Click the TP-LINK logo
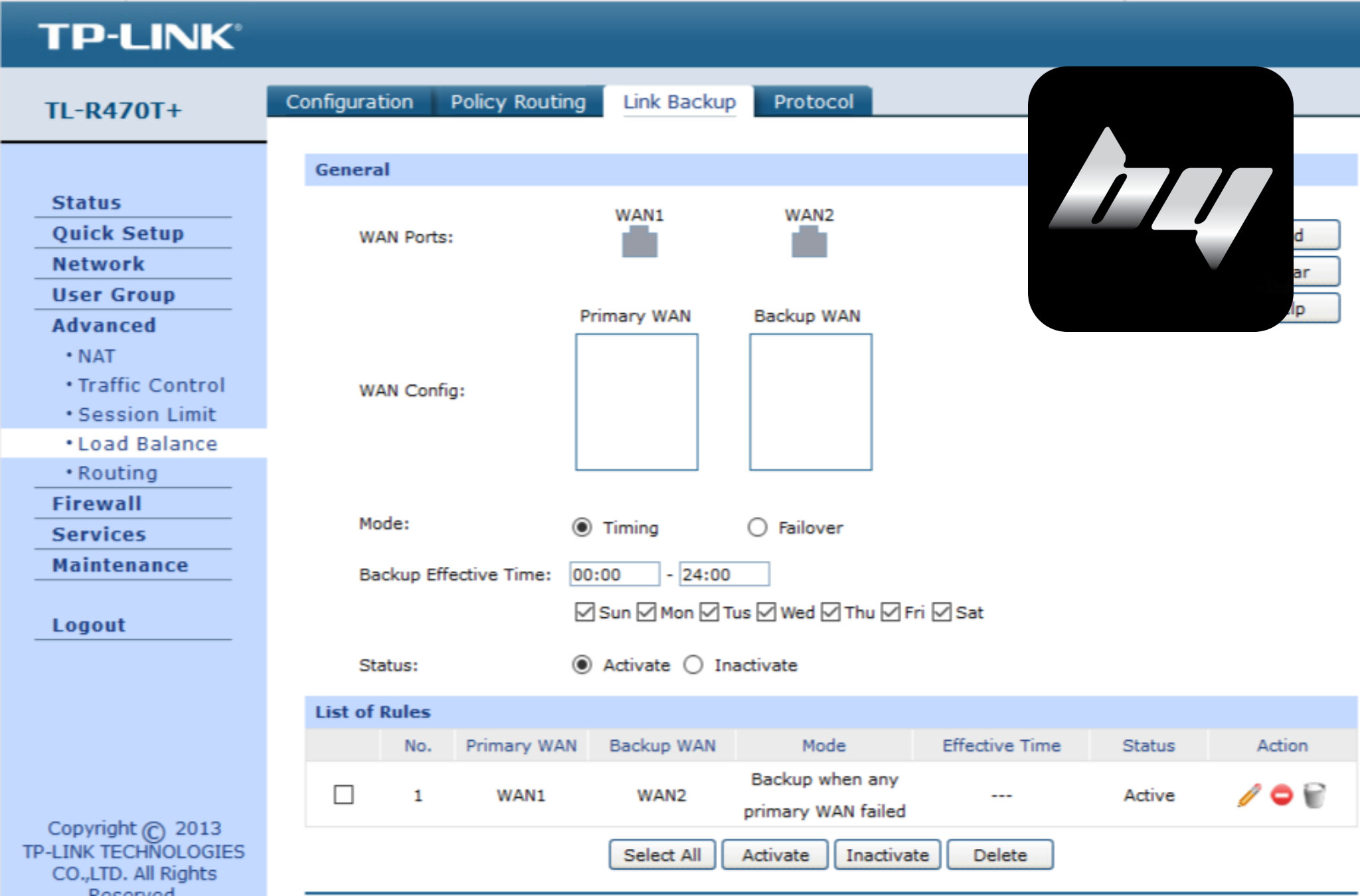The width and height of the screenshot is (1360, 896). pos(139,37)
